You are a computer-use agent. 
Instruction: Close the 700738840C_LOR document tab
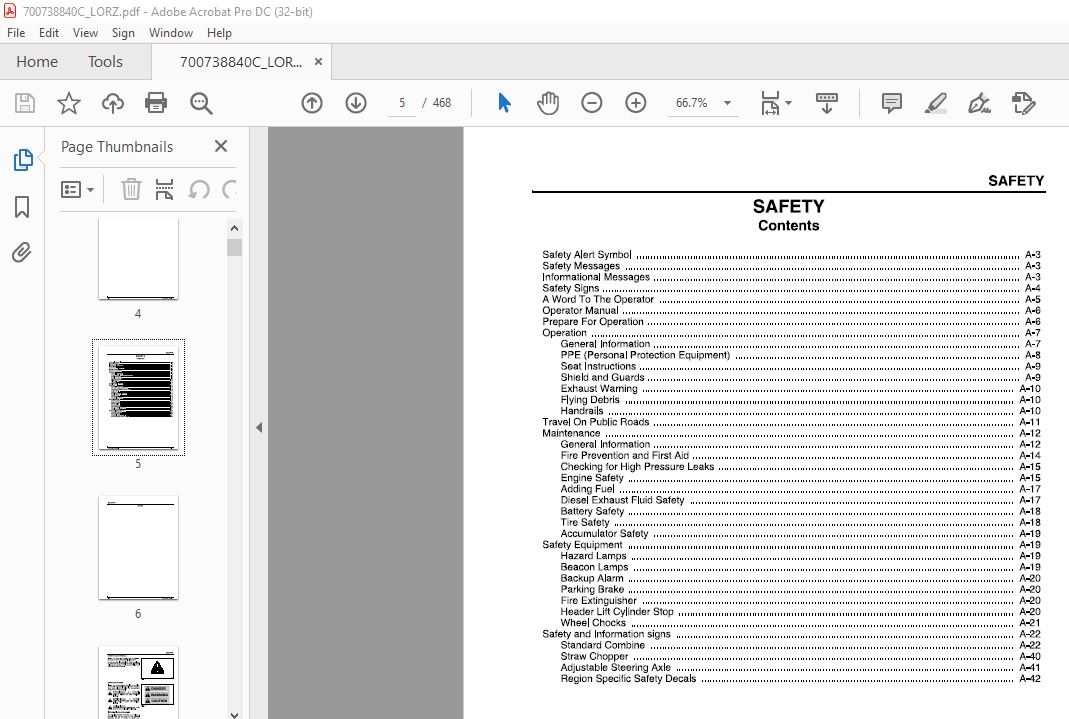pos(318,61)
